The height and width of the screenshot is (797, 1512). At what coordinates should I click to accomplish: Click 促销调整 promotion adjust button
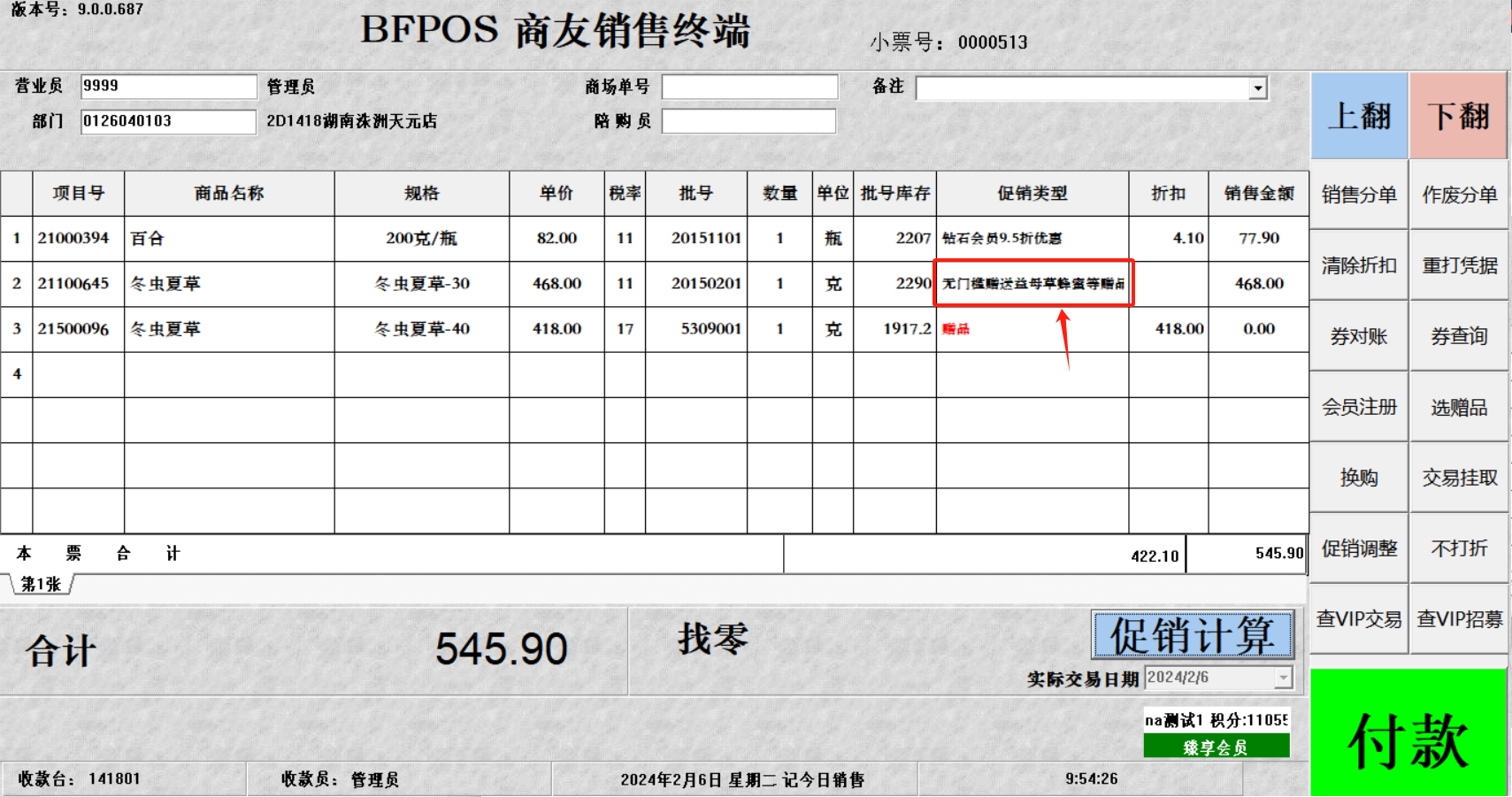[x=1359, y=548]
